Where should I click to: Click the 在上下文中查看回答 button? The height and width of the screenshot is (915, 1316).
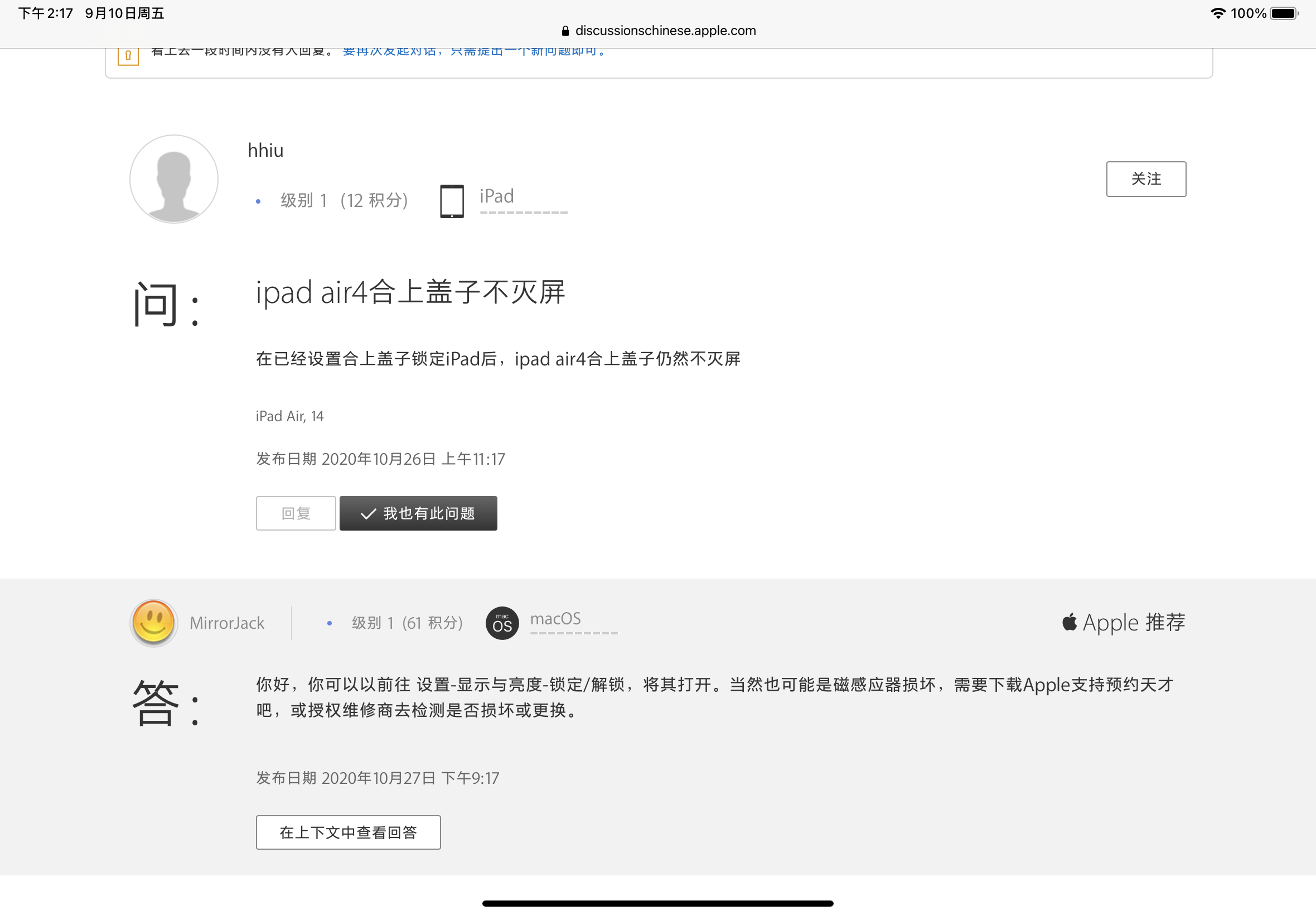(348, 832)
